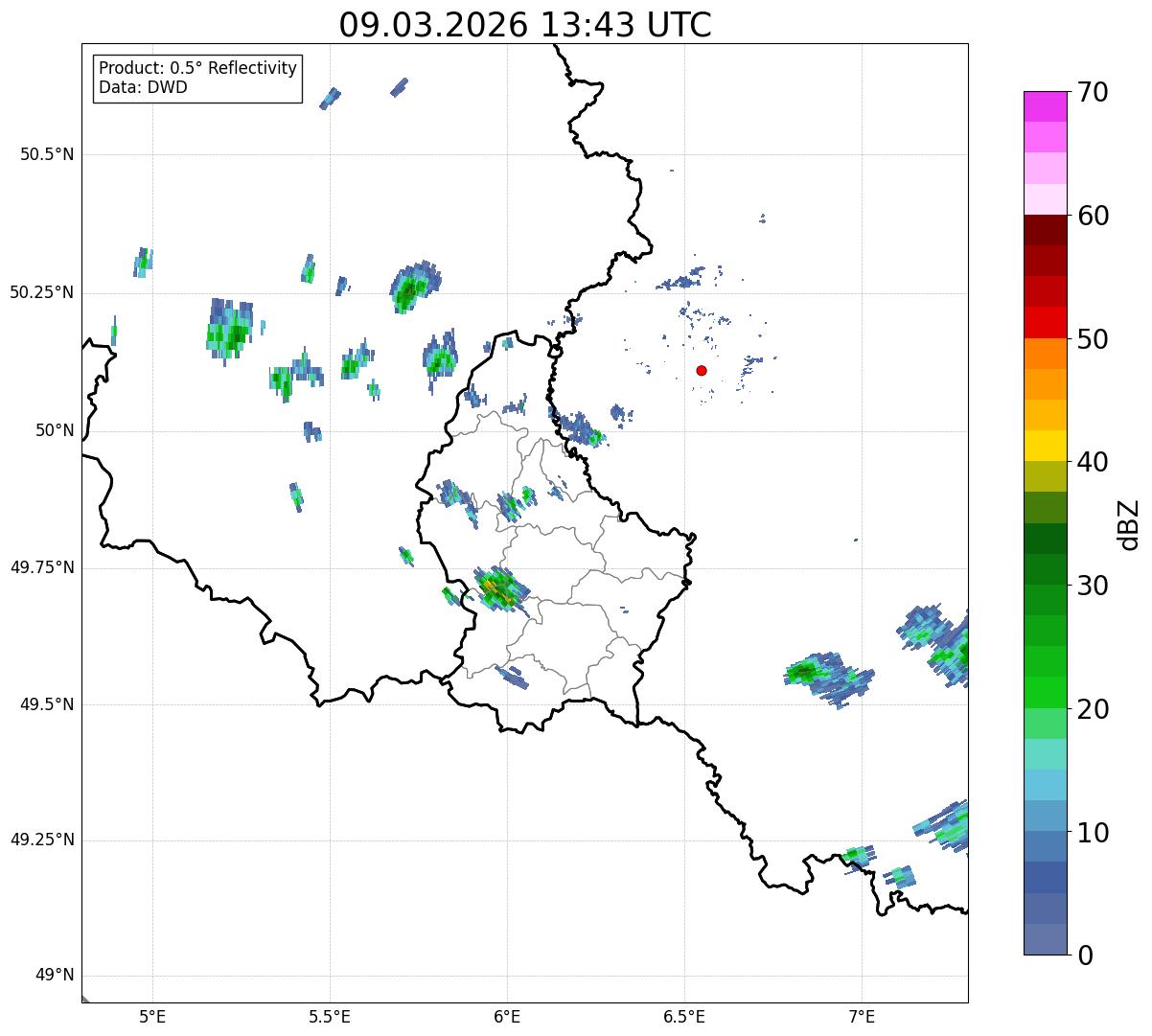Click the 49.25°N latitude axis label

tap(41, 840)
